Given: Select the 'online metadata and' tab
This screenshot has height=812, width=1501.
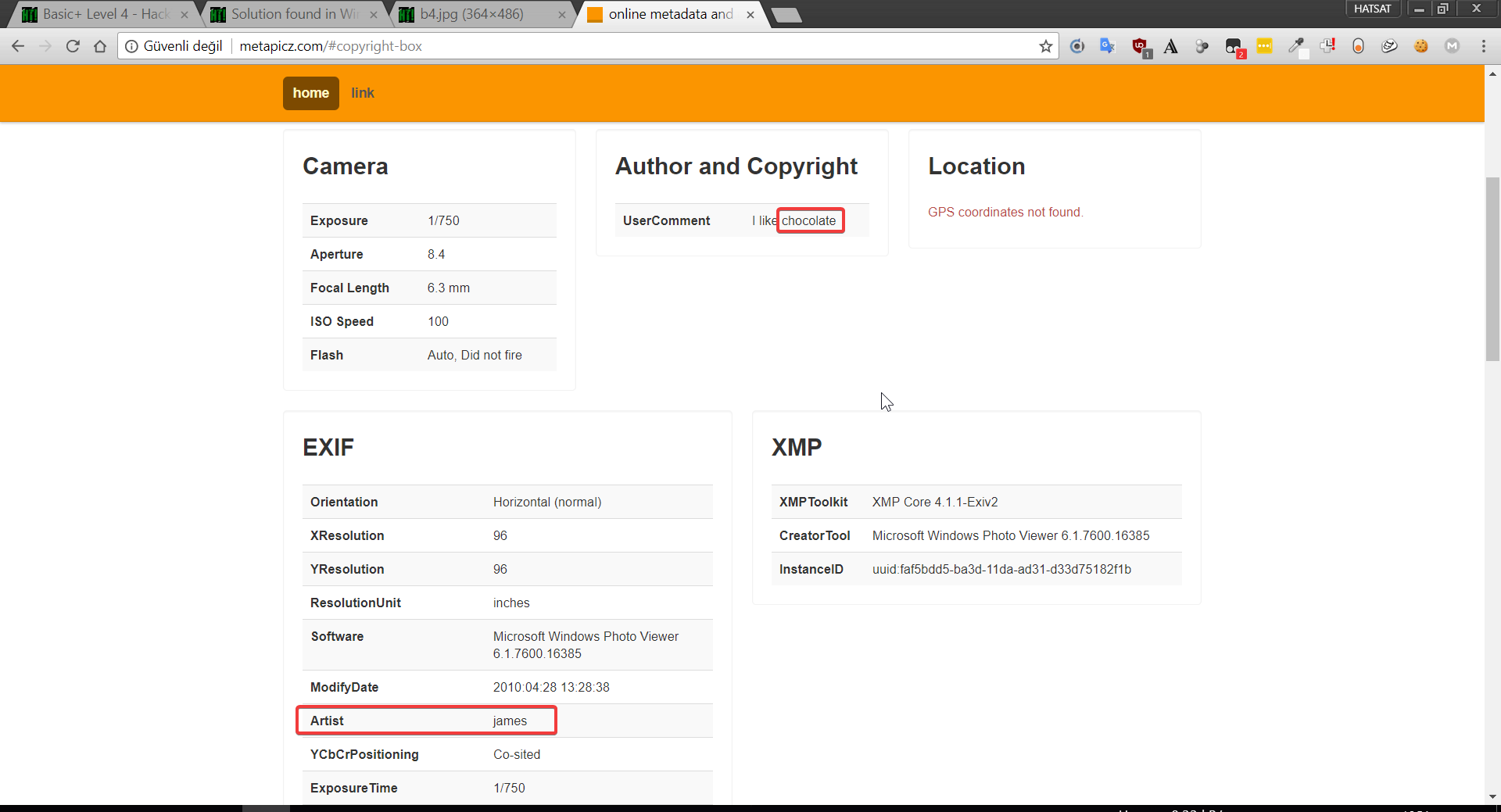Looking at the screenshot, I should tap(671, 14).
